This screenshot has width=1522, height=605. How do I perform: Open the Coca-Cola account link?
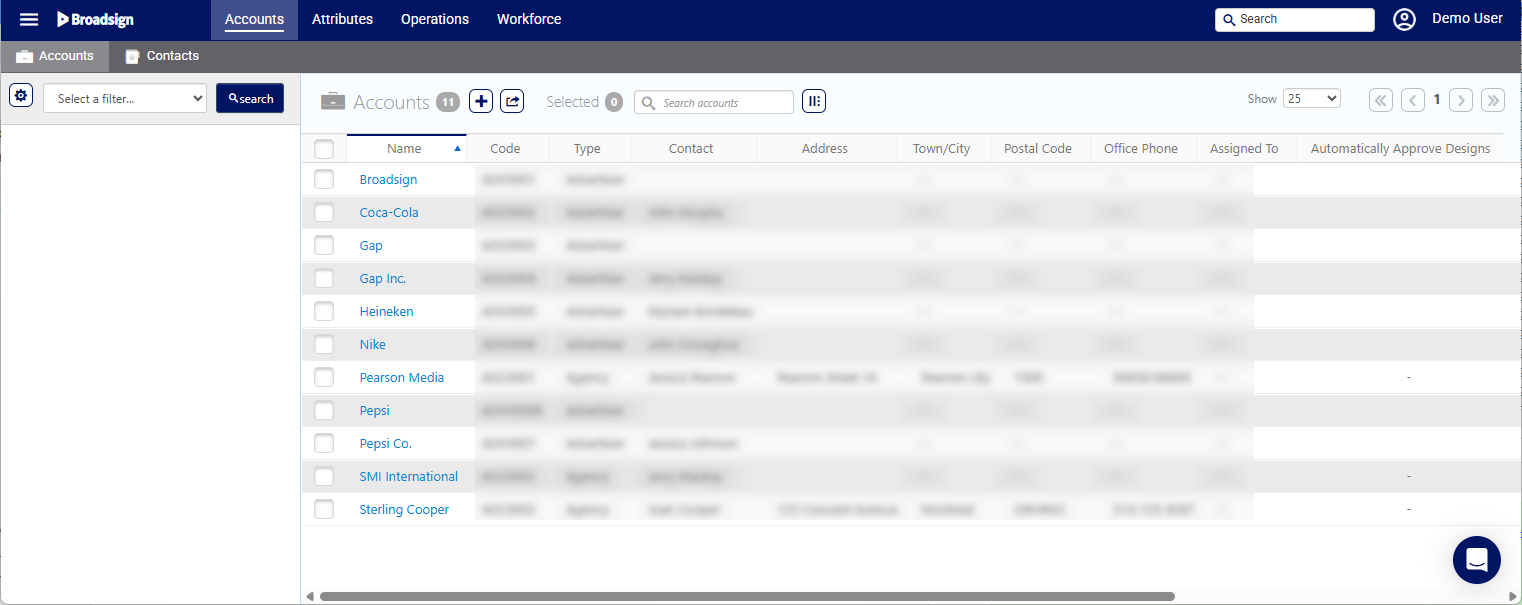[x=389, y=213]
